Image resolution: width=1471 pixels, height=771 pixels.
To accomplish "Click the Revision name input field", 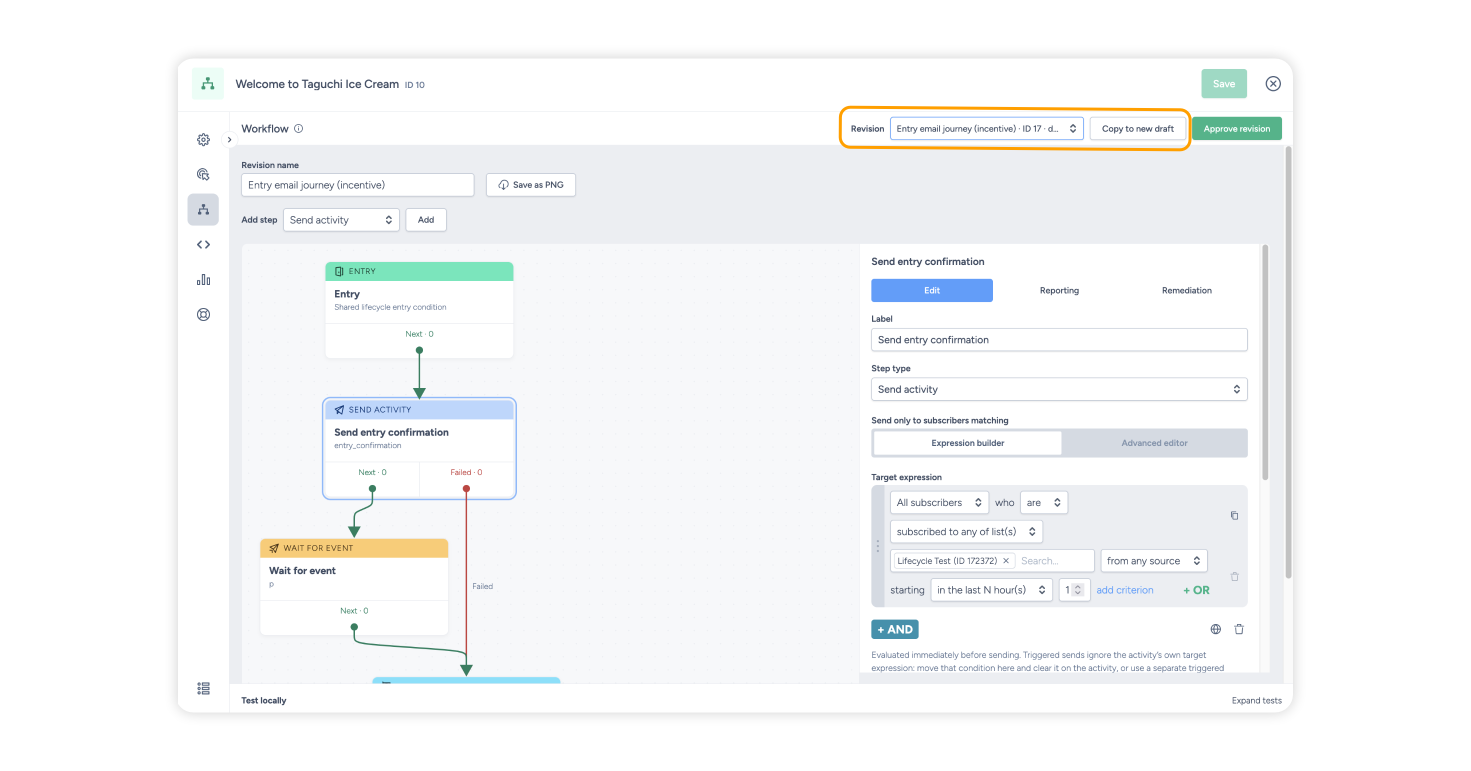I will [358, 185].
